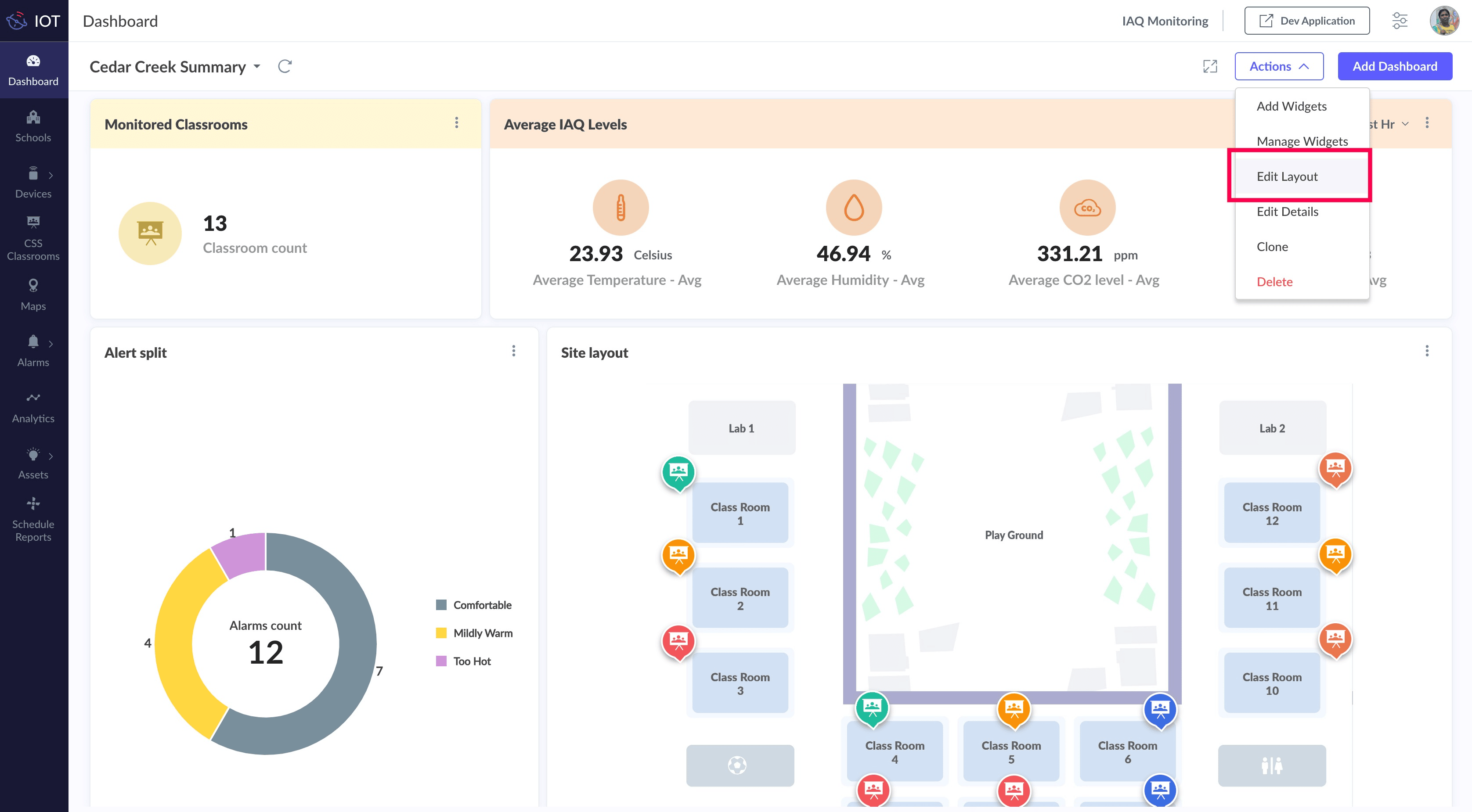Toggle Too Hot legend entry

click(472, 661)
